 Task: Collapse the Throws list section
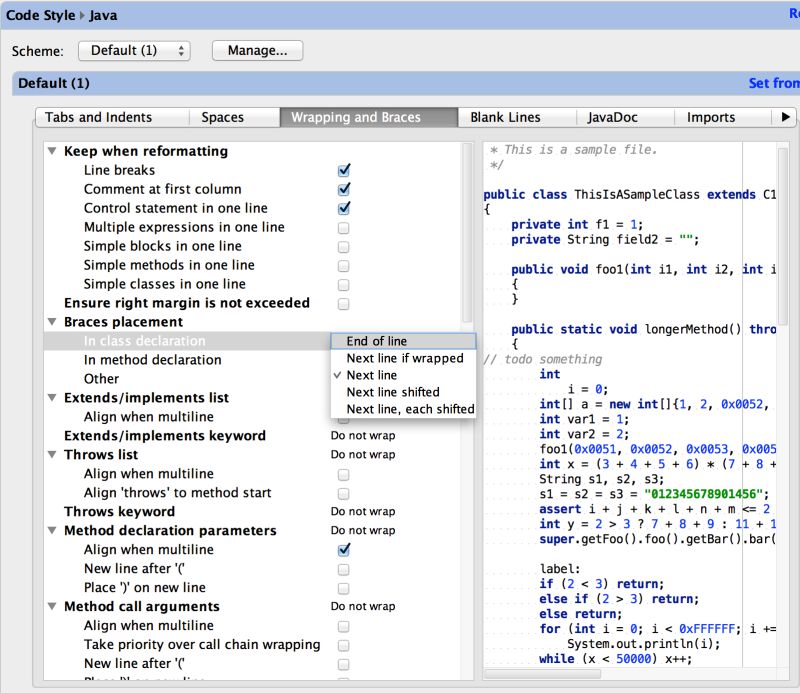pyautogui.click(x=52, y=455)
